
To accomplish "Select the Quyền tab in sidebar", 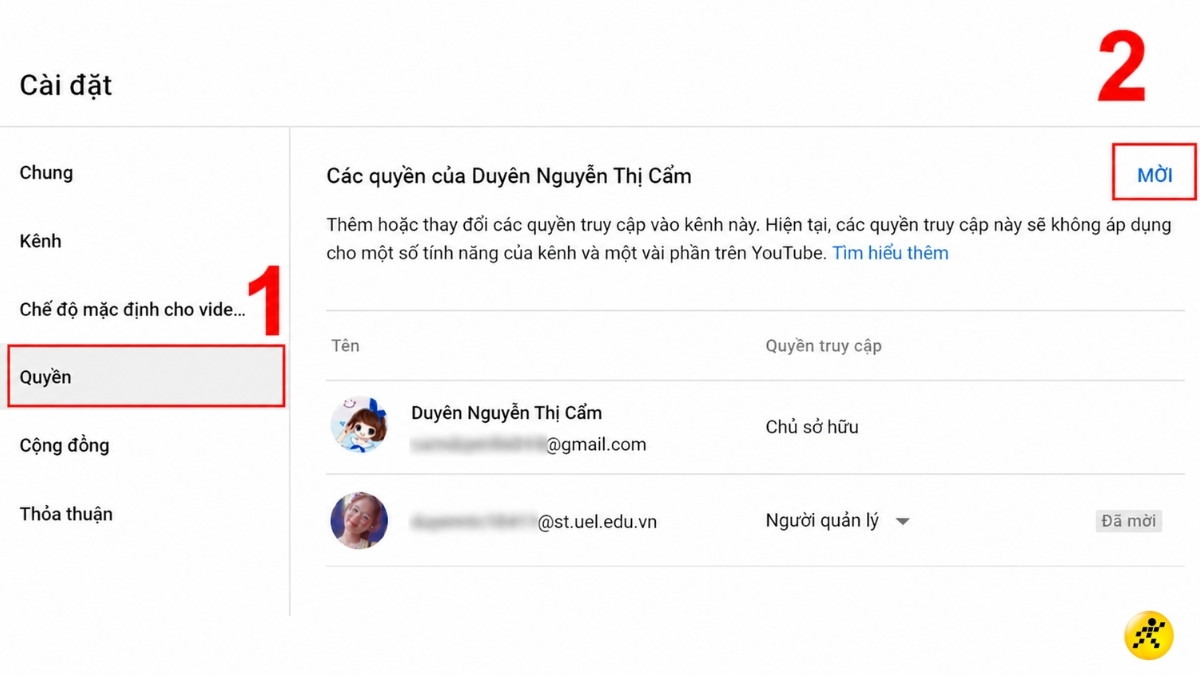I will pos(146,377).
